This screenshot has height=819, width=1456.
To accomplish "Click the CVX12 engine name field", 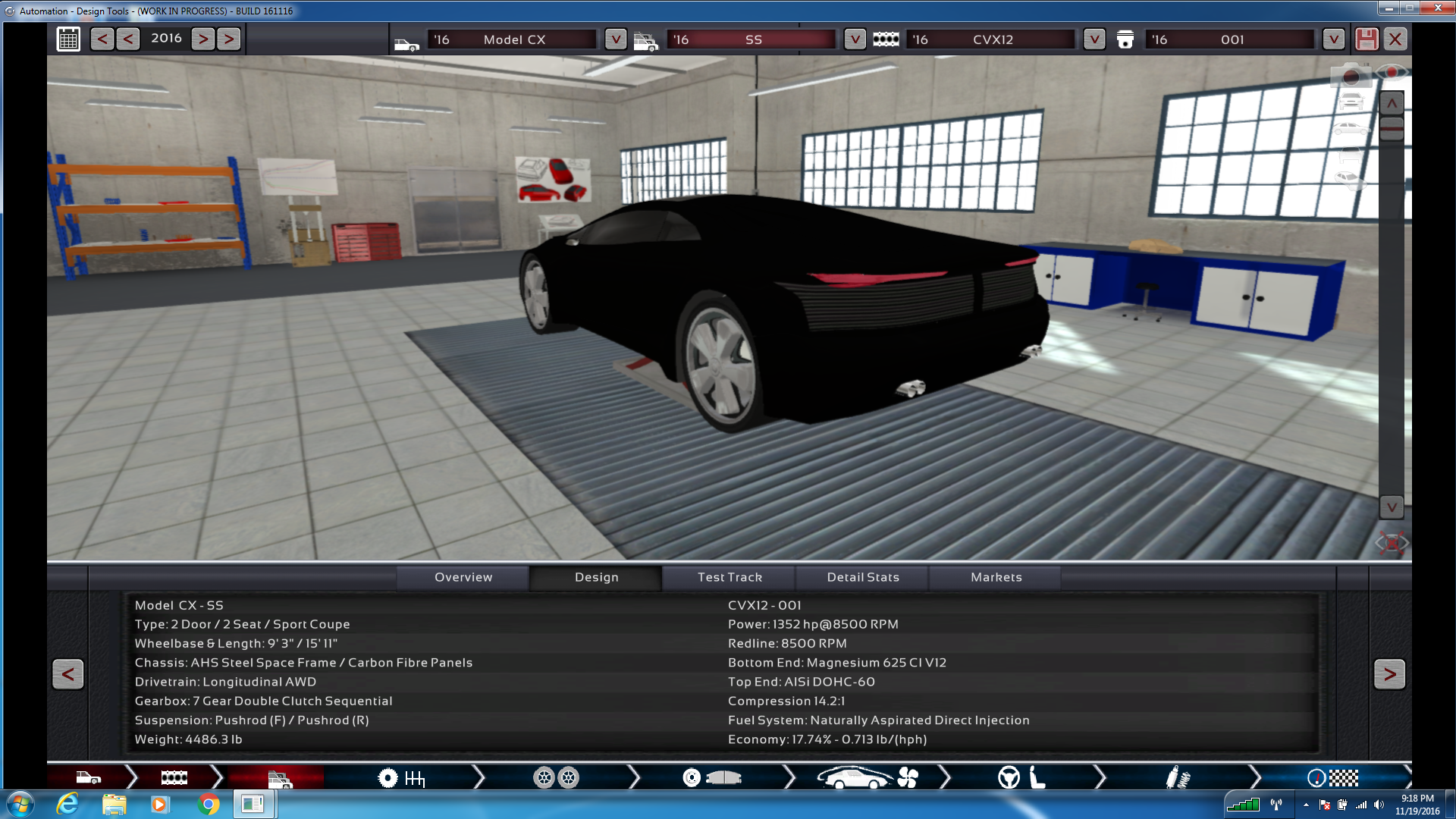I will (992, 39).
